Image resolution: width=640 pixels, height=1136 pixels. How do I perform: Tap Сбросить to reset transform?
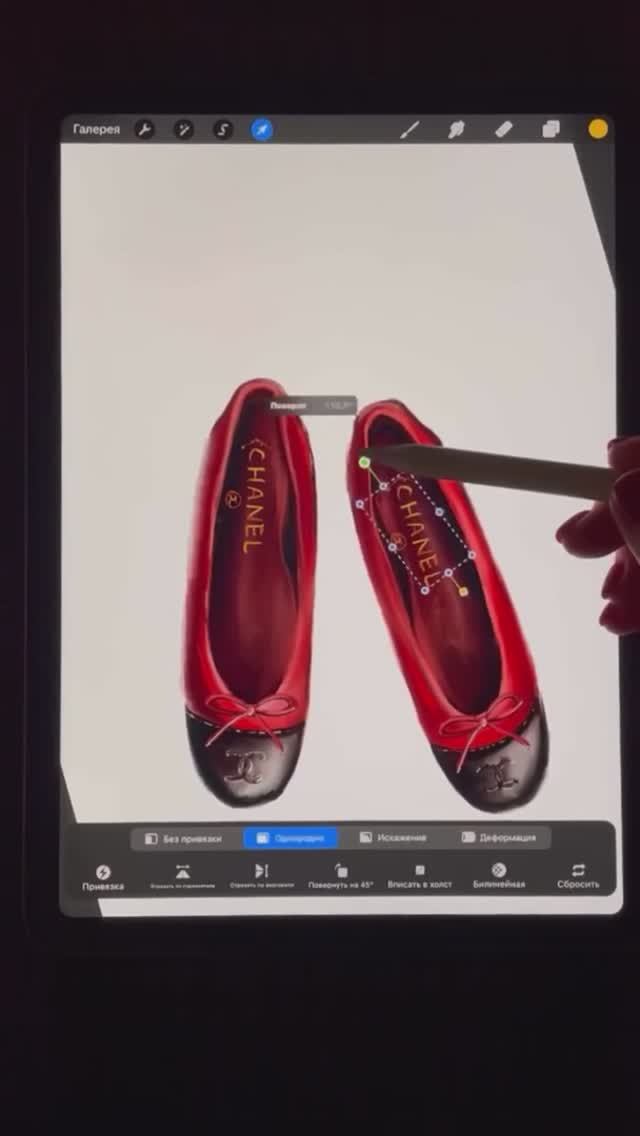point(578,876)
